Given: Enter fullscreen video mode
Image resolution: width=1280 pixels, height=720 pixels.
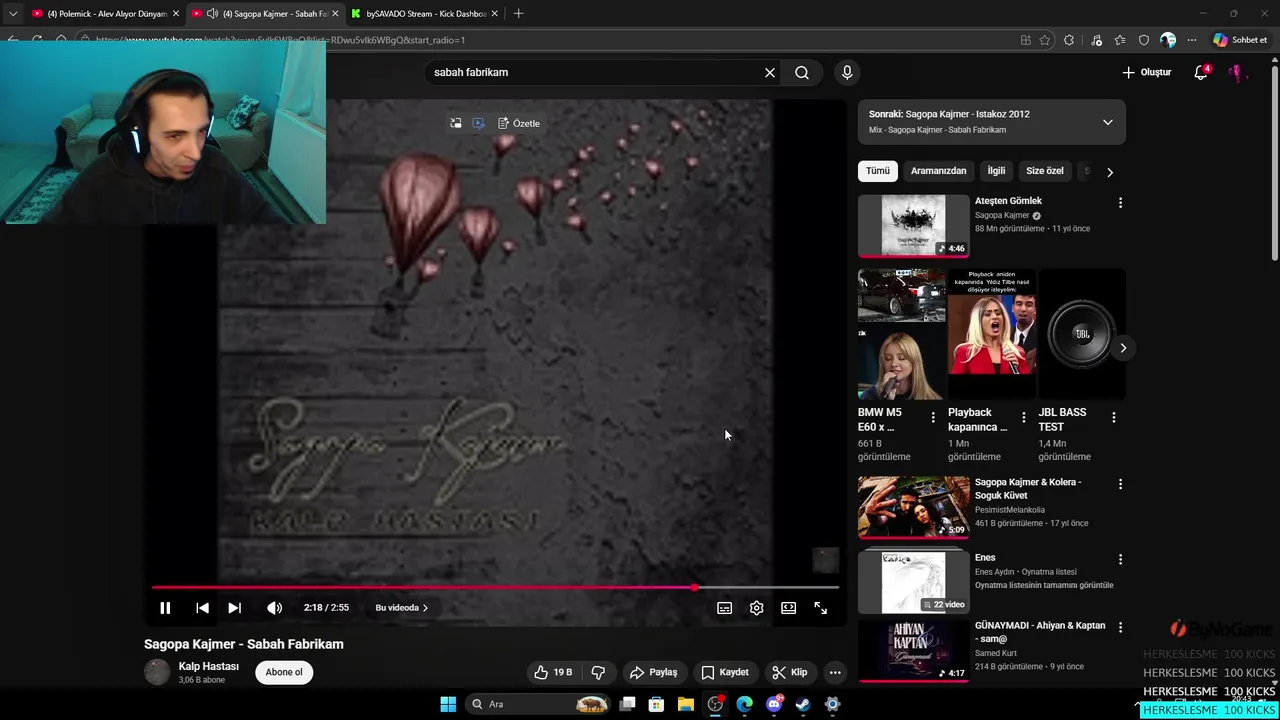Looking at the screenshot, I should pos(820,608).
